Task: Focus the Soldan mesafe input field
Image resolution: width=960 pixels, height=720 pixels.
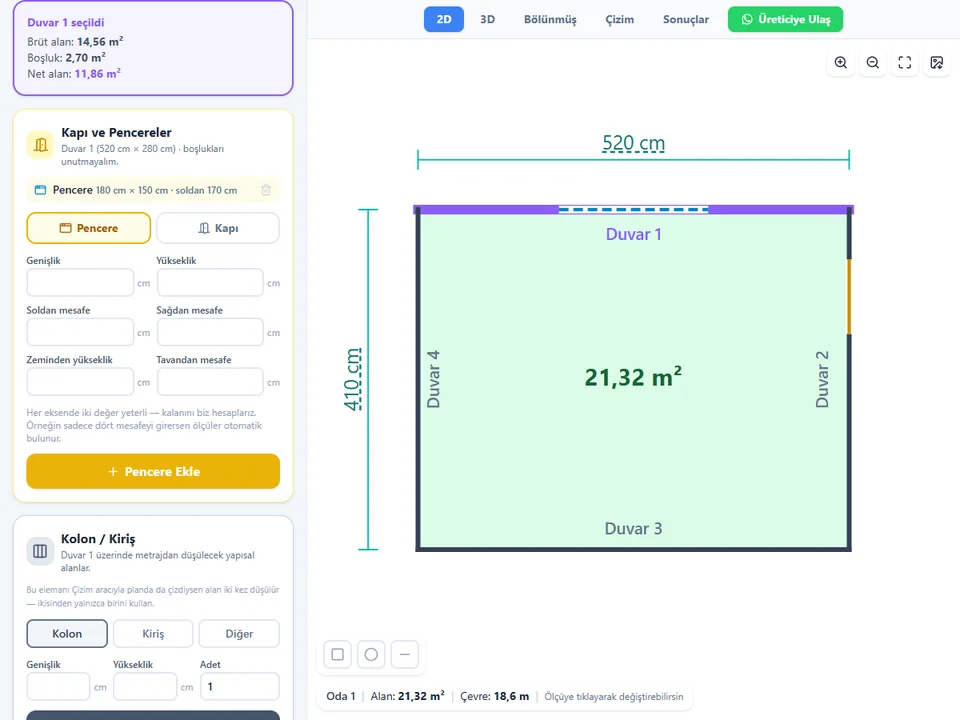Action: [80, 332]
